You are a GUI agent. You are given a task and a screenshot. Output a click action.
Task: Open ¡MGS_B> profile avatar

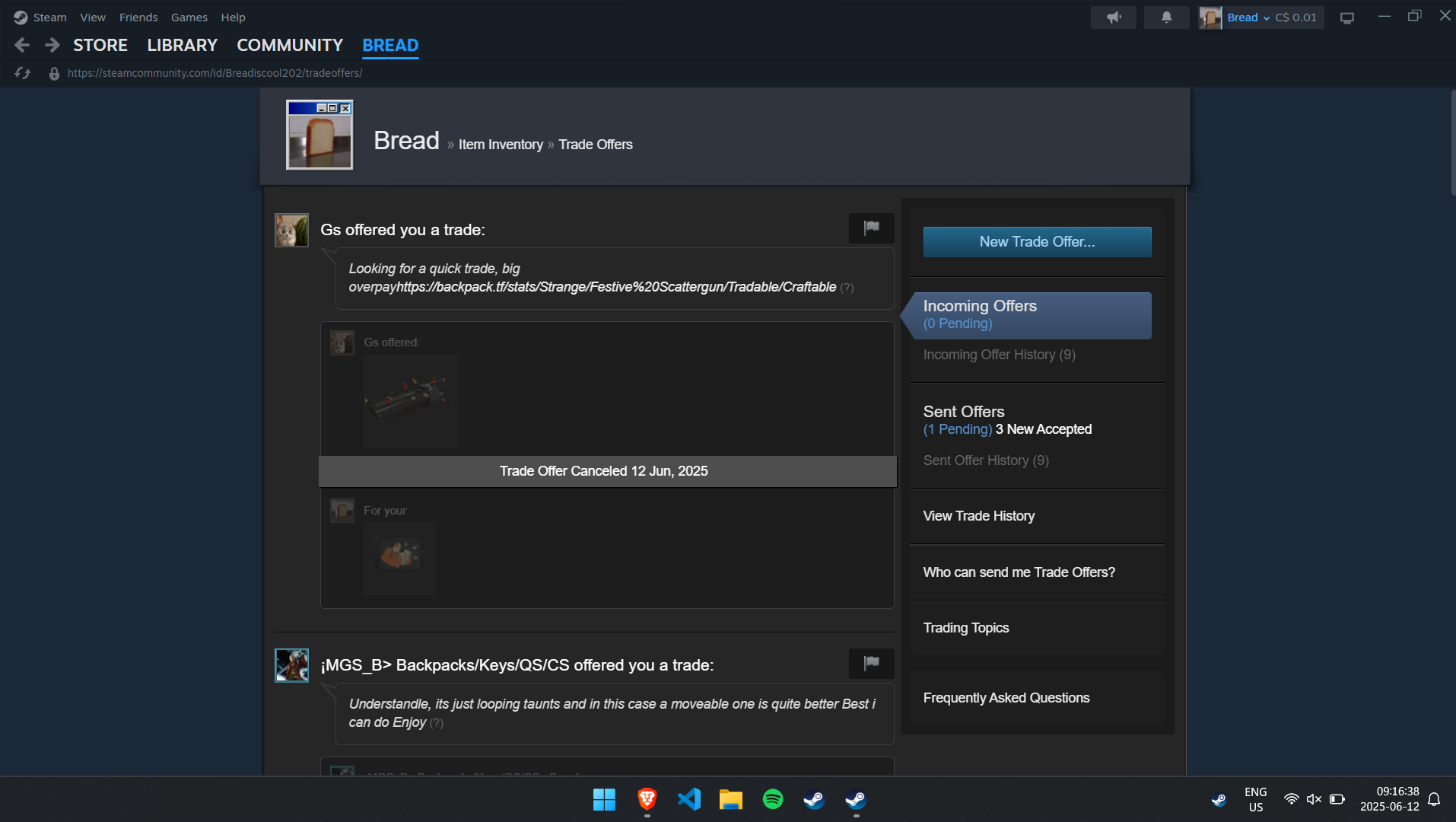(291, 665)
